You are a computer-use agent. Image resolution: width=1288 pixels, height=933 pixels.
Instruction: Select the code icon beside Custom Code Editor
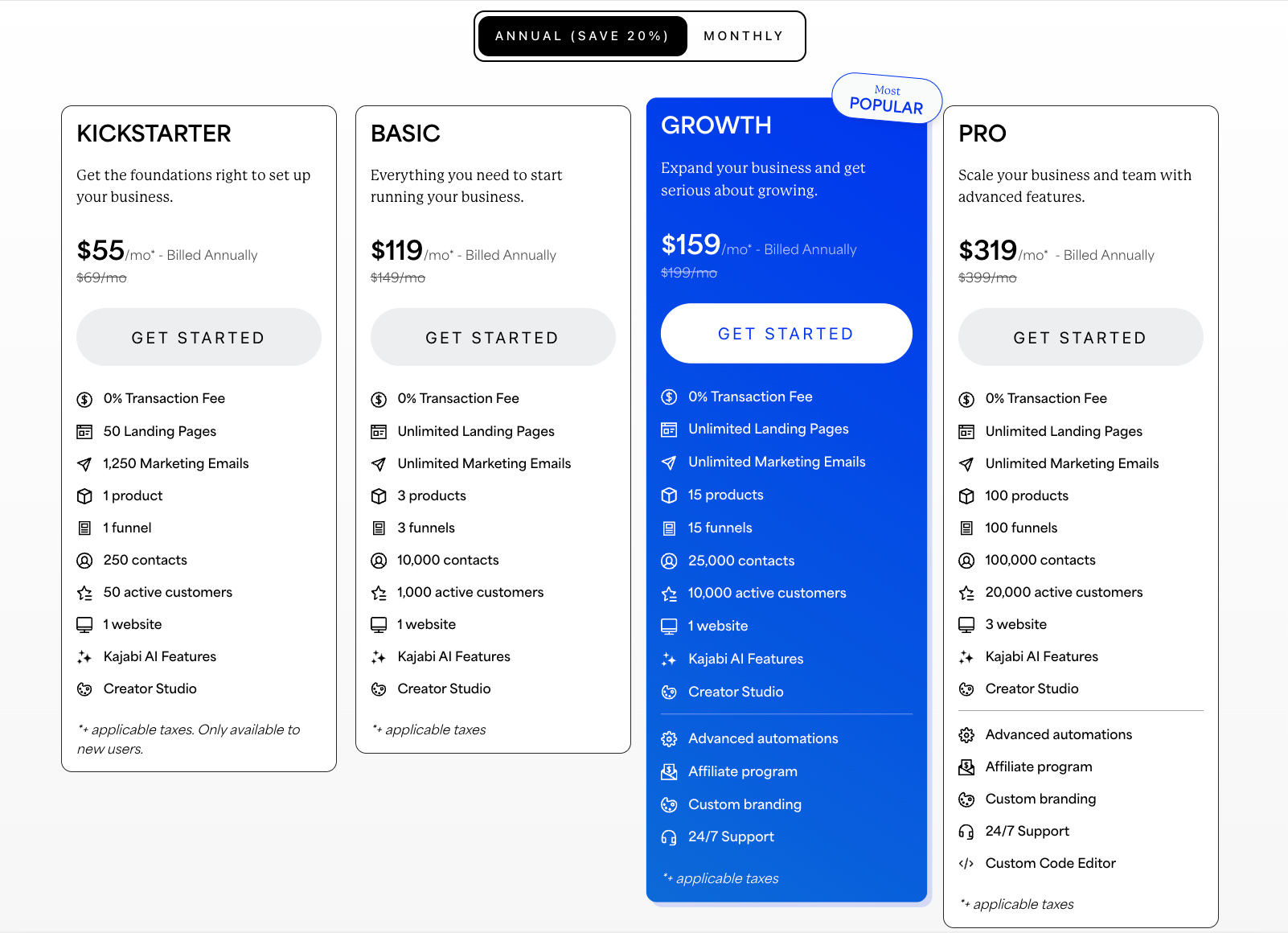tap(966, 863)
